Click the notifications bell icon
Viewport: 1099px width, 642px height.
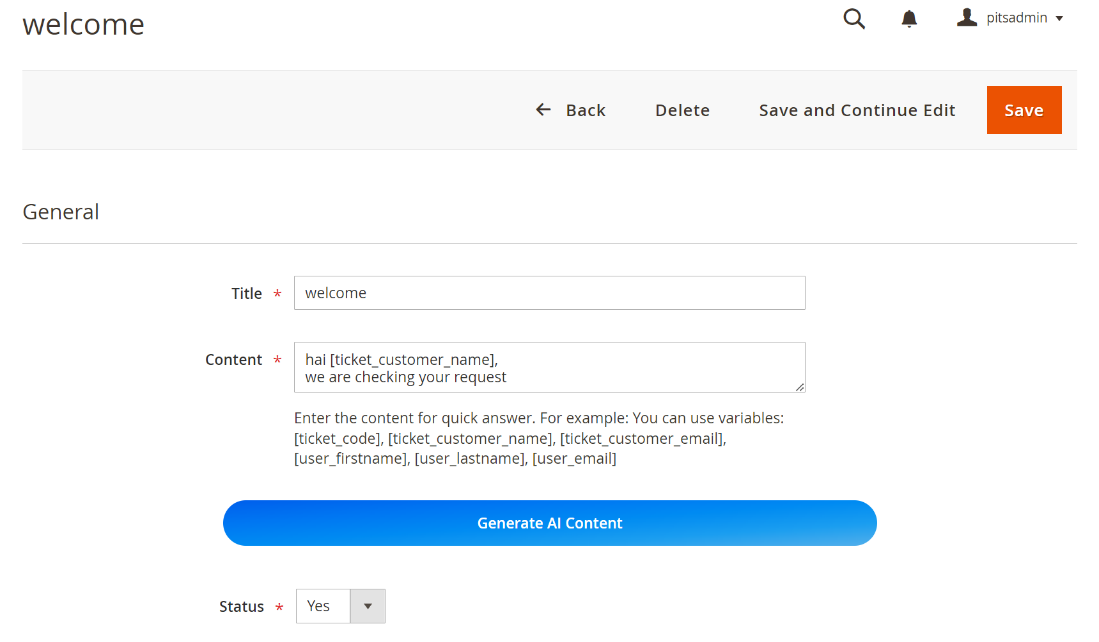[x=909, y=19]
